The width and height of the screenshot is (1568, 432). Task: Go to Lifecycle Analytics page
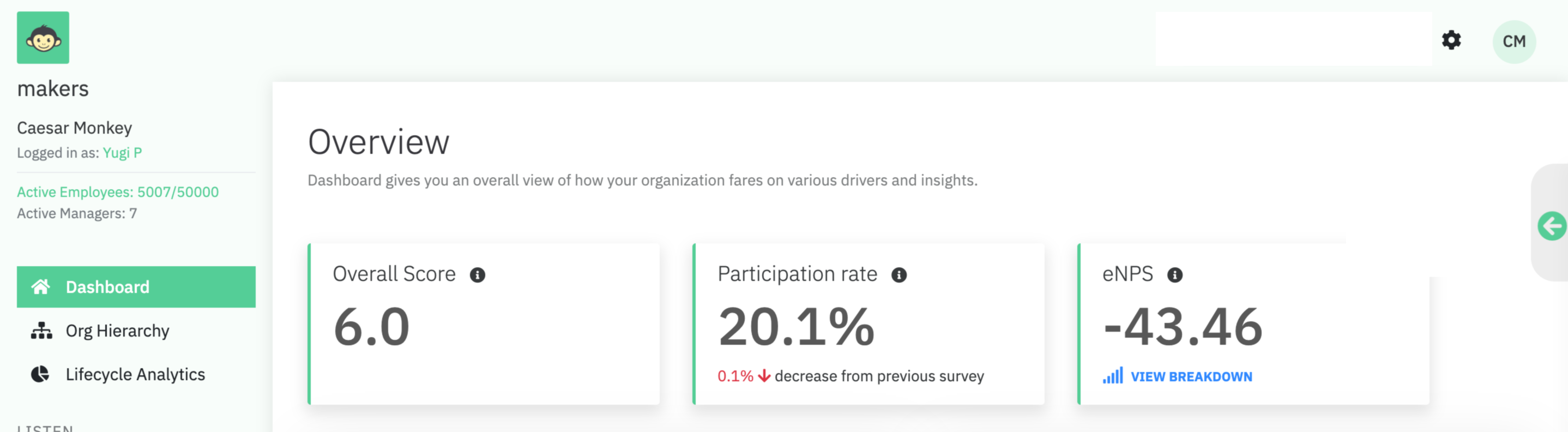tap(135, 374)
